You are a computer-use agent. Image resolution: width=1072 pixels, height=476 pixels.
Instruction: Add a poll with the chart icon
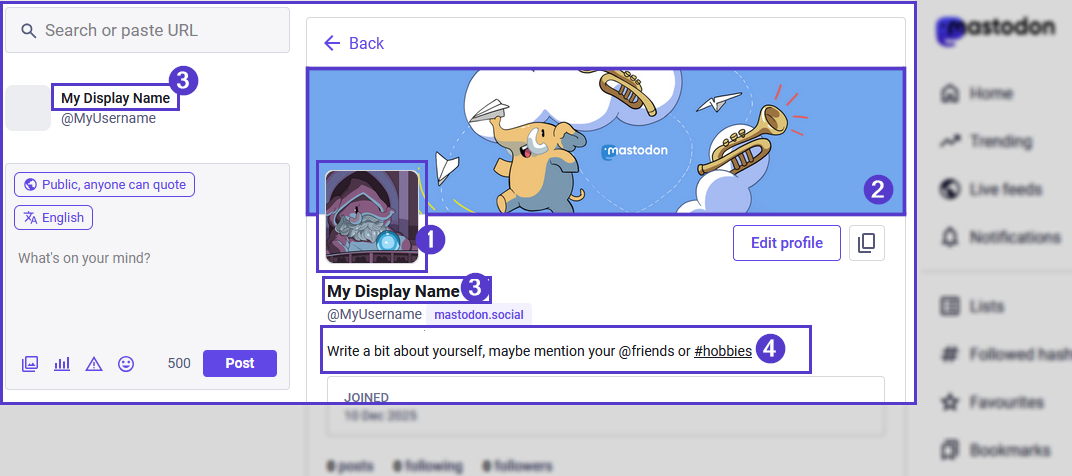click(x=62, y=364)
